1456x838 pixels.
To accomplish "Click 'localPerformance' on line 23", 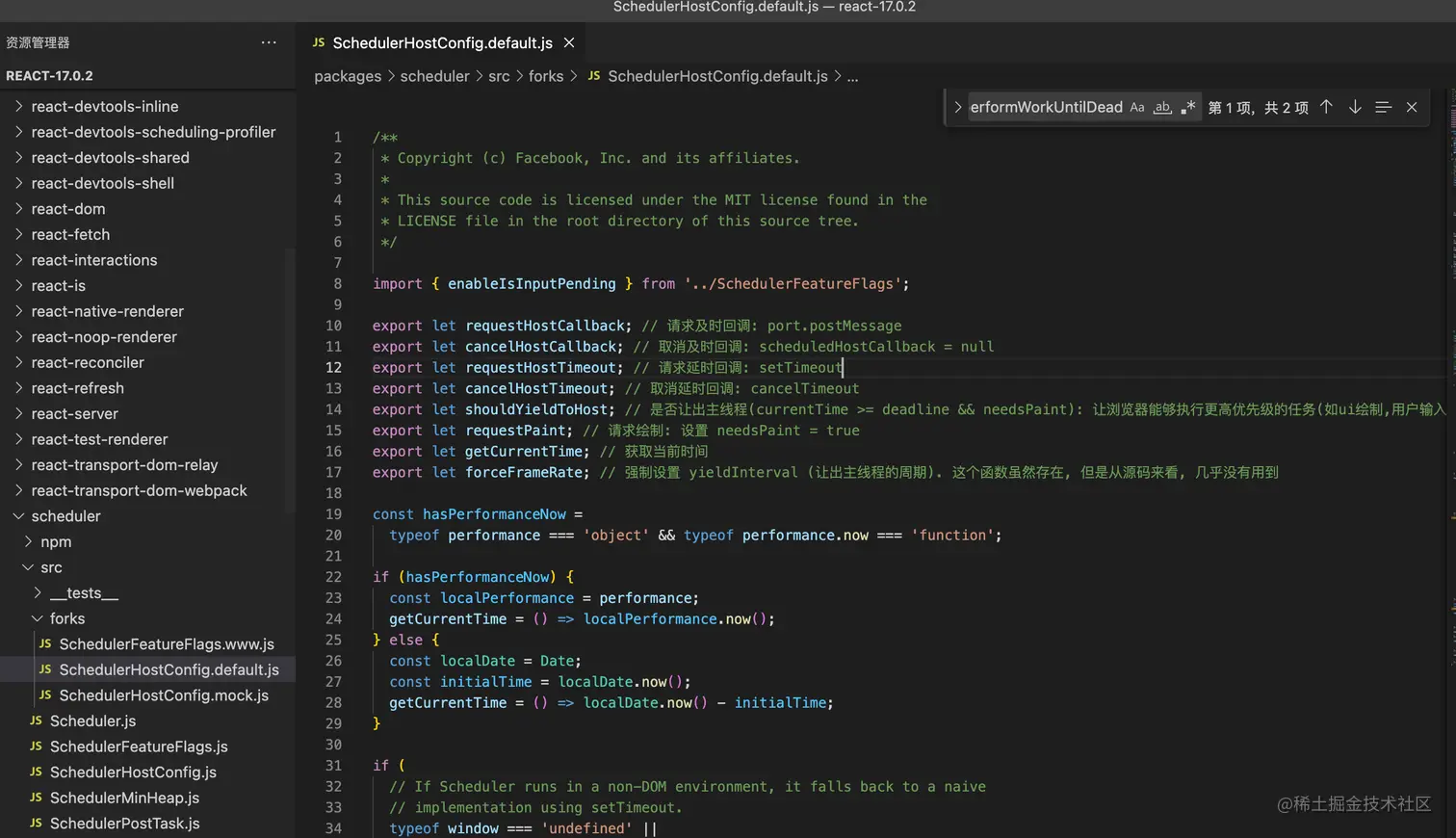I will [507, 598].
